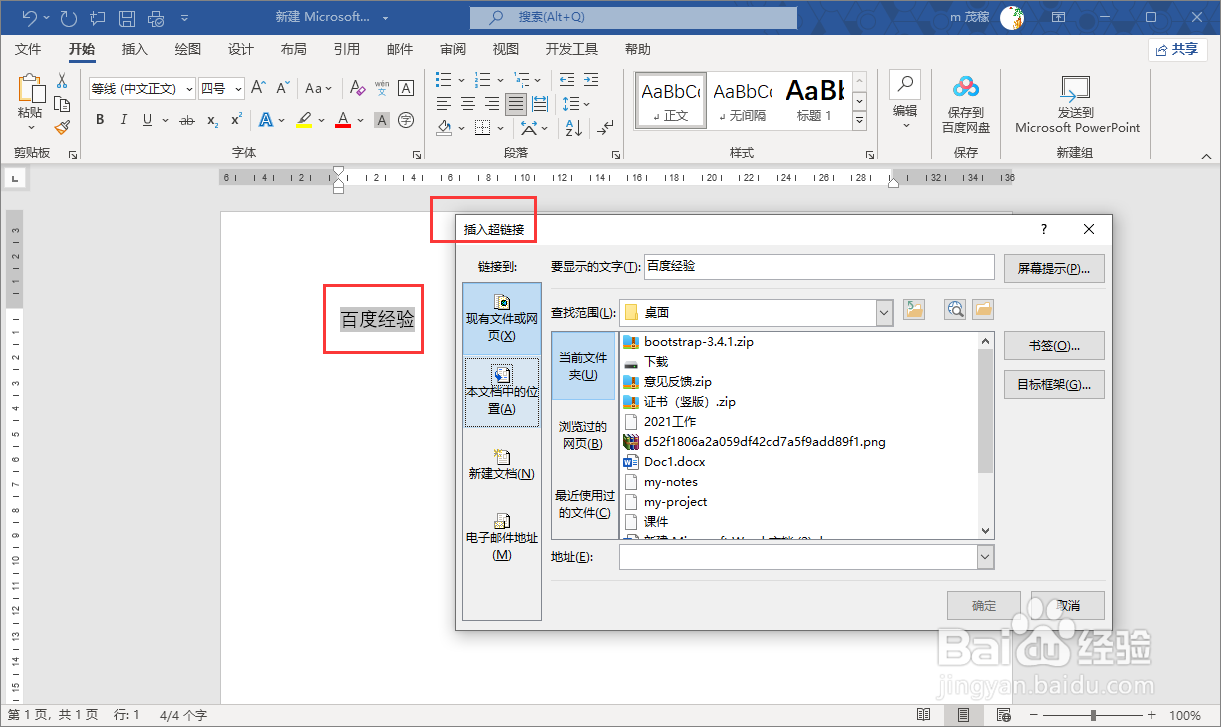
Task: Select the Format Painter brush
Action: pos(62,127)
